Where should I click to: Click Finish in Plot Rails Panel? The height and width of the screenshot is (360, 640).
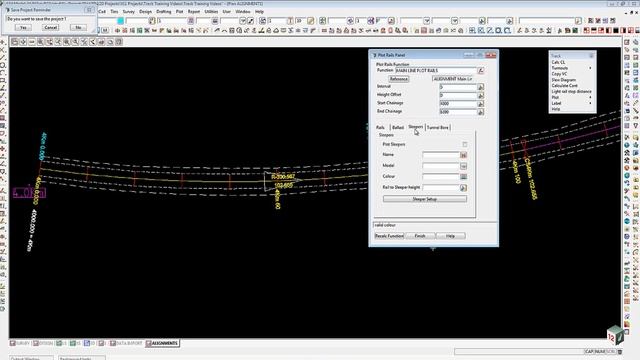pyautogui.click(x=420, y=236)
